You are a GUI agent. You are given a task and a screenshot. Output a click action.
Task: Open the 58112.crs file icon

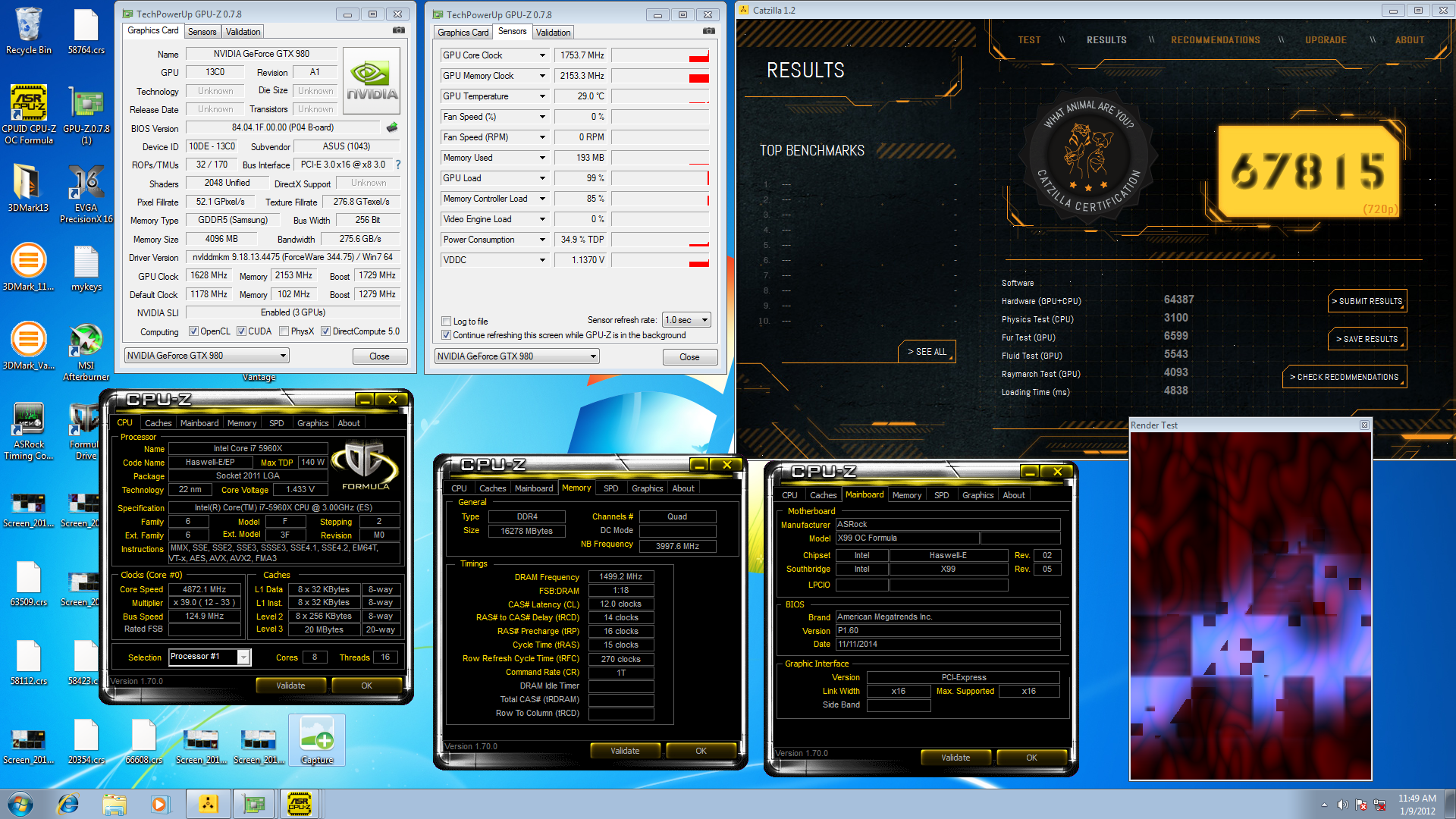28,661
